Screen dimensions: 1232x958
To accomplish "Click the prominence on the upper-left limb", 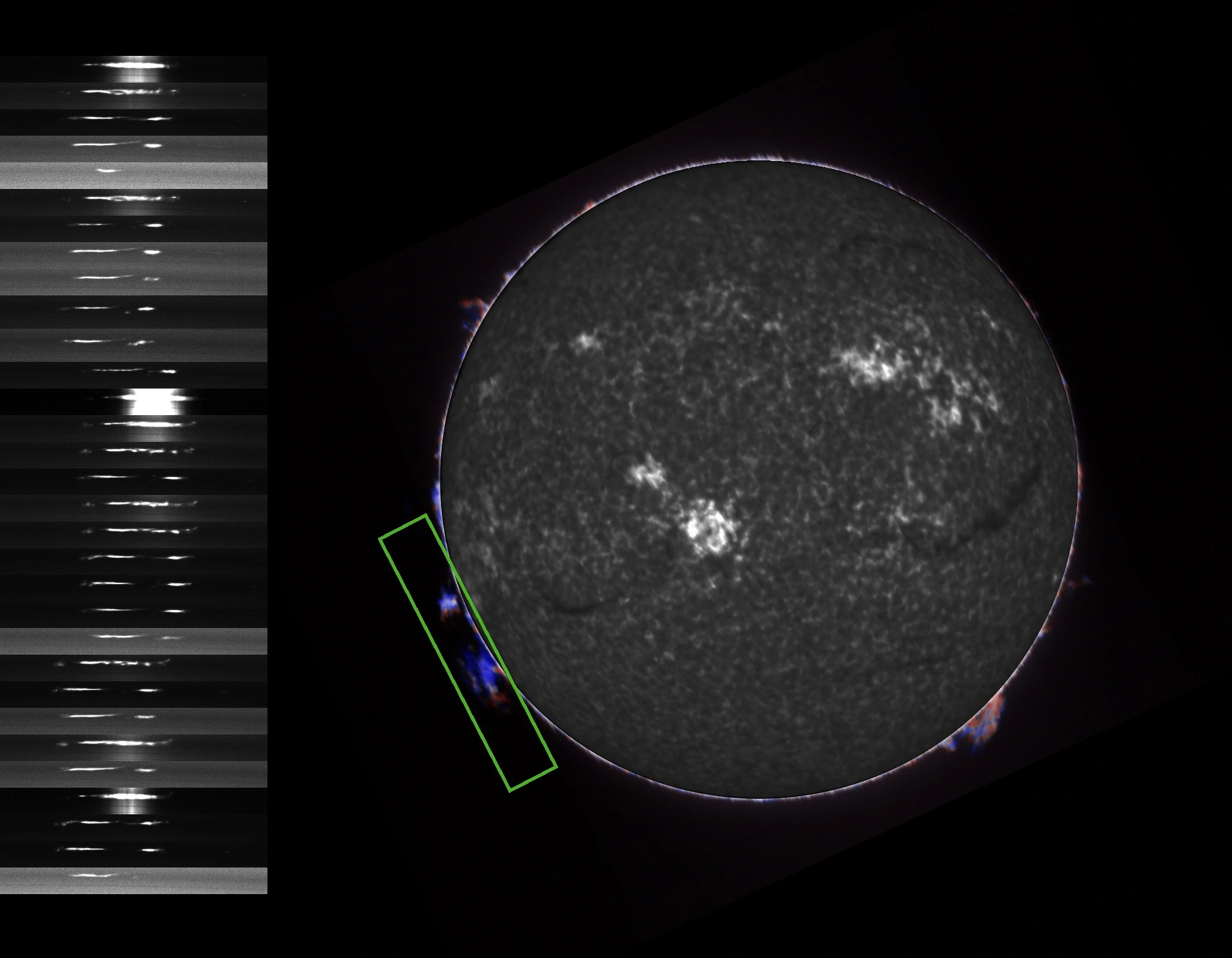I will click(x=474, y=313).
